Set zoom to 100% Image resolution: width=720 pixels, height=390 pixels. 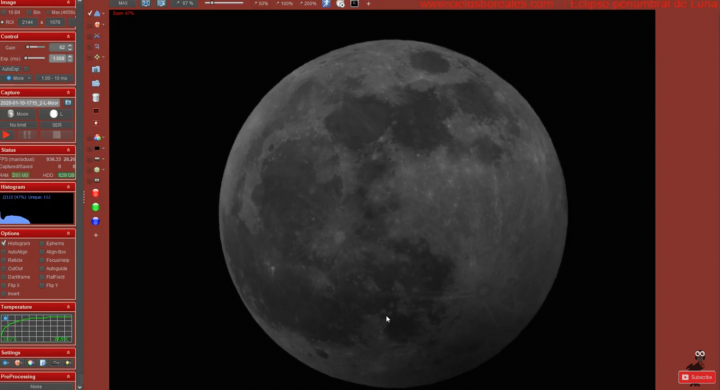click(284, 4)
